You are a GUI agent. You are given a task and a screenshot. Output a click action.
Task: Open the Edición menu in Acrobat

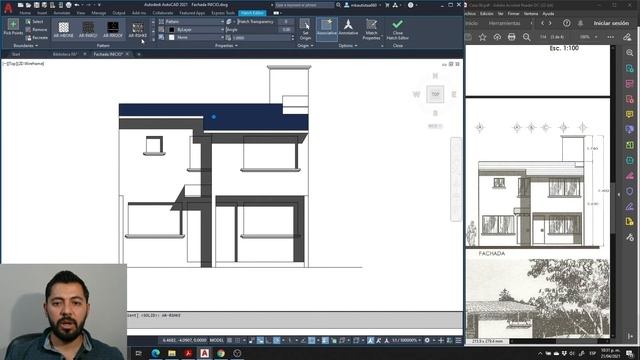(487, 13)
